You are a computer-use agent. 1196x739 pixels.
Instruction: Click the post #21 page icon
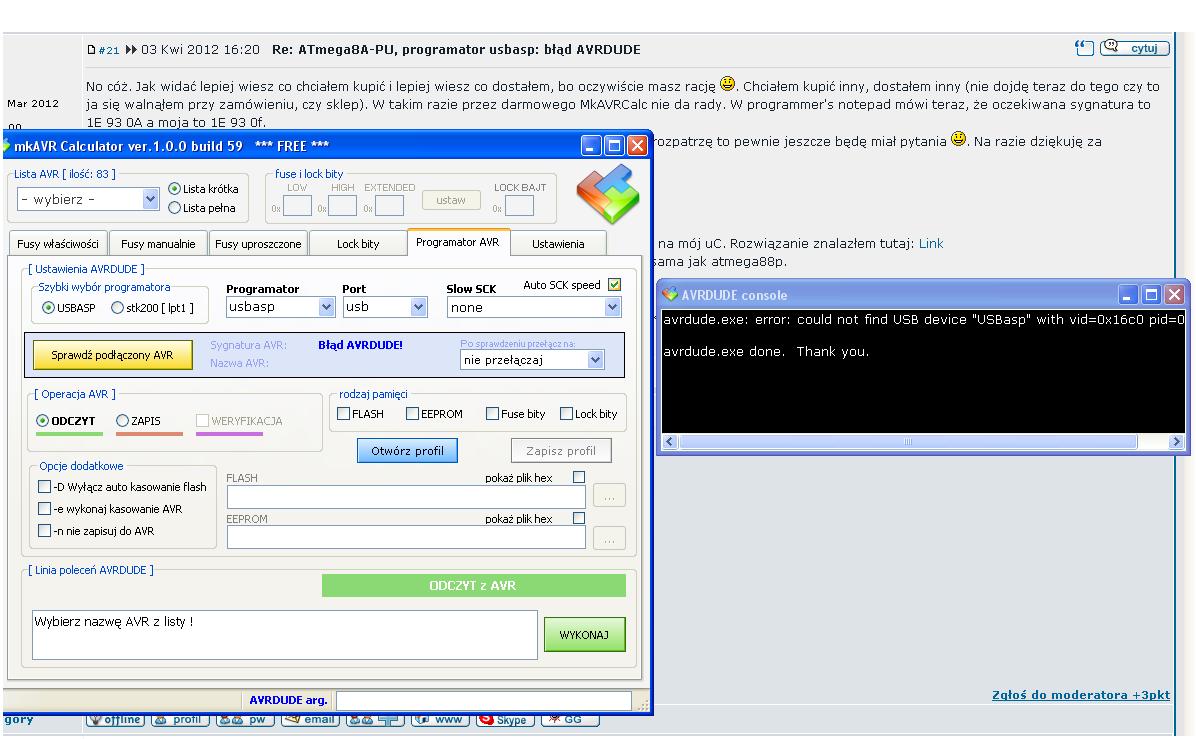pos(92,50)
